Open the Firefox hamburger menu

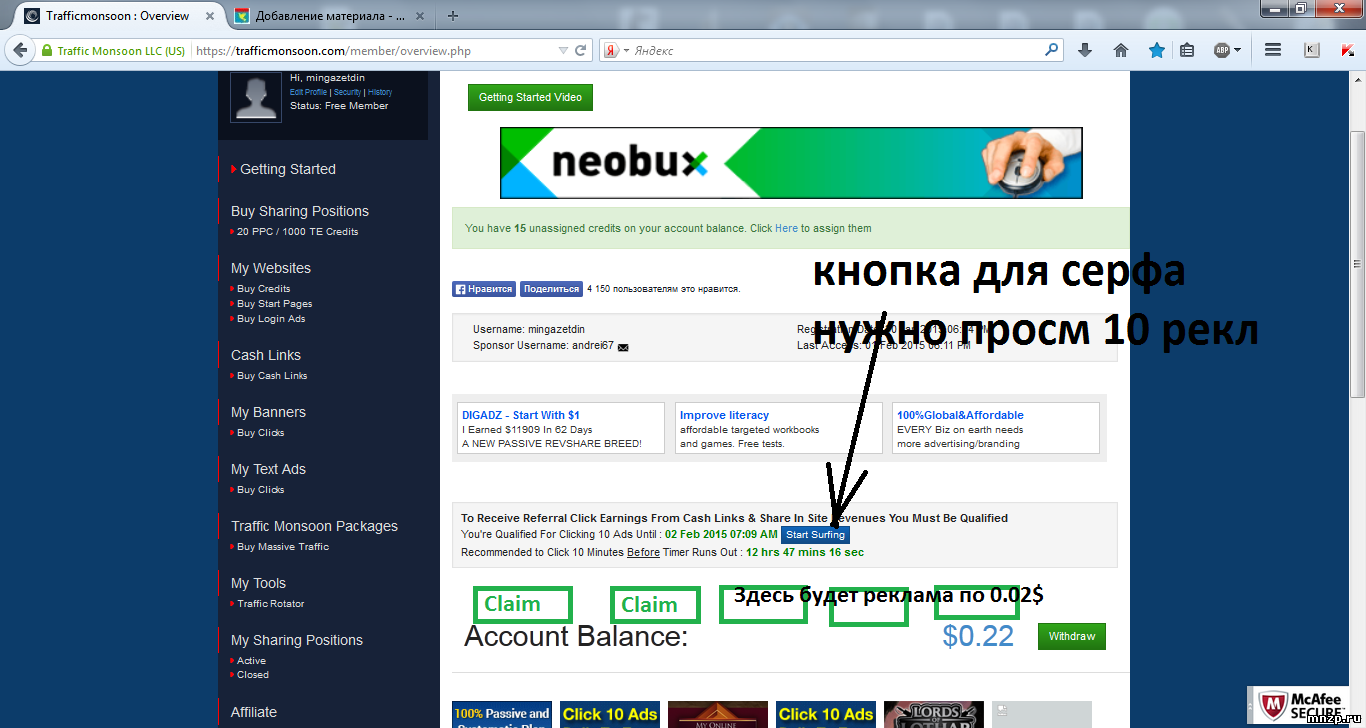1273,50
